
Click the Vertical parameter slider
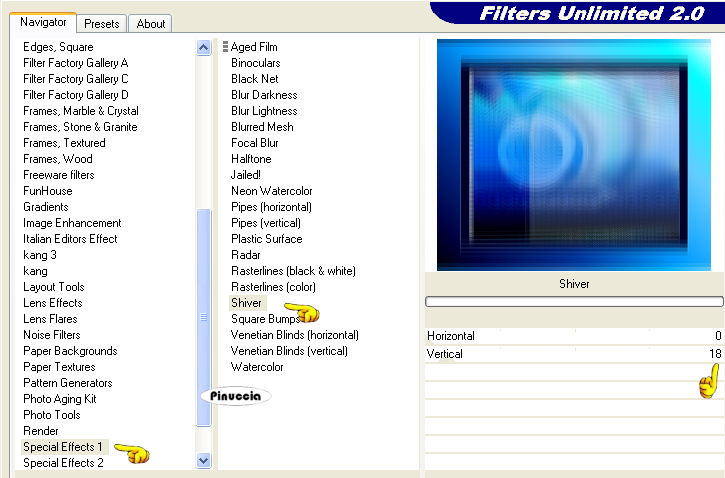click(x=574, y=354)
